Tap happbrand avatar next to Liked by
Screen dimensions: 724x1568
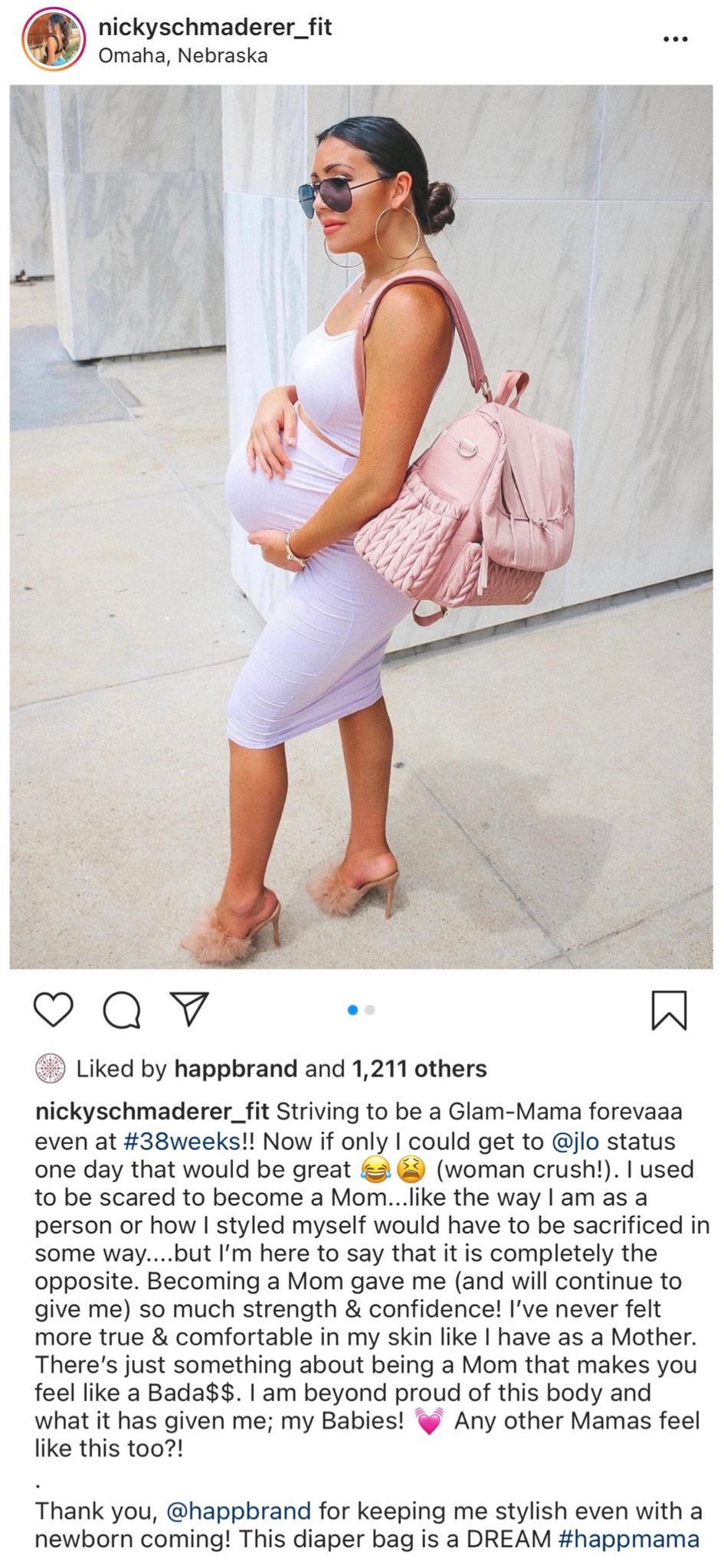[51, 1068]
